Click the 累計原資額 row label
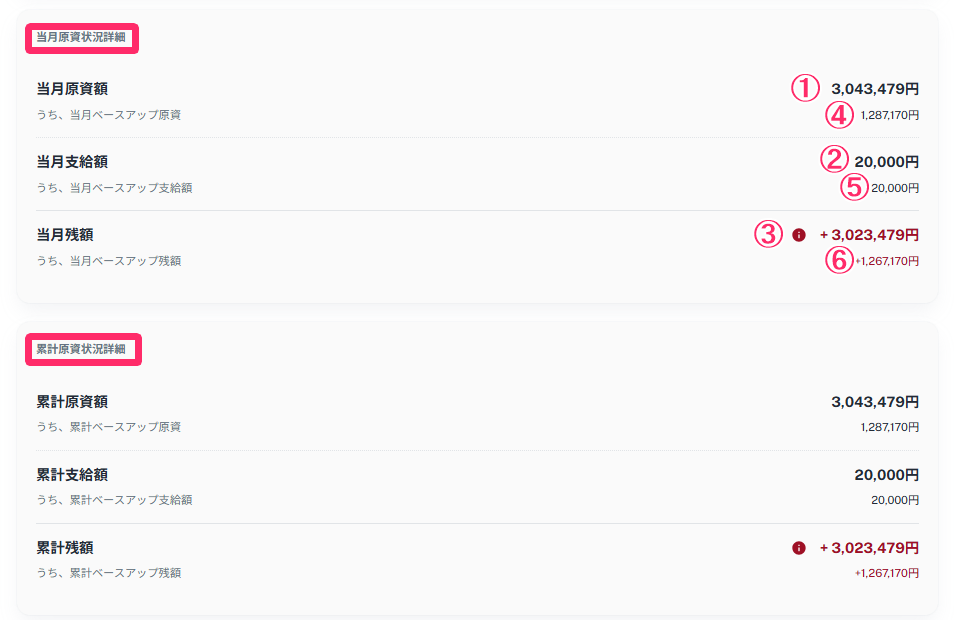The image size is (954, 620). pos(72,402)
